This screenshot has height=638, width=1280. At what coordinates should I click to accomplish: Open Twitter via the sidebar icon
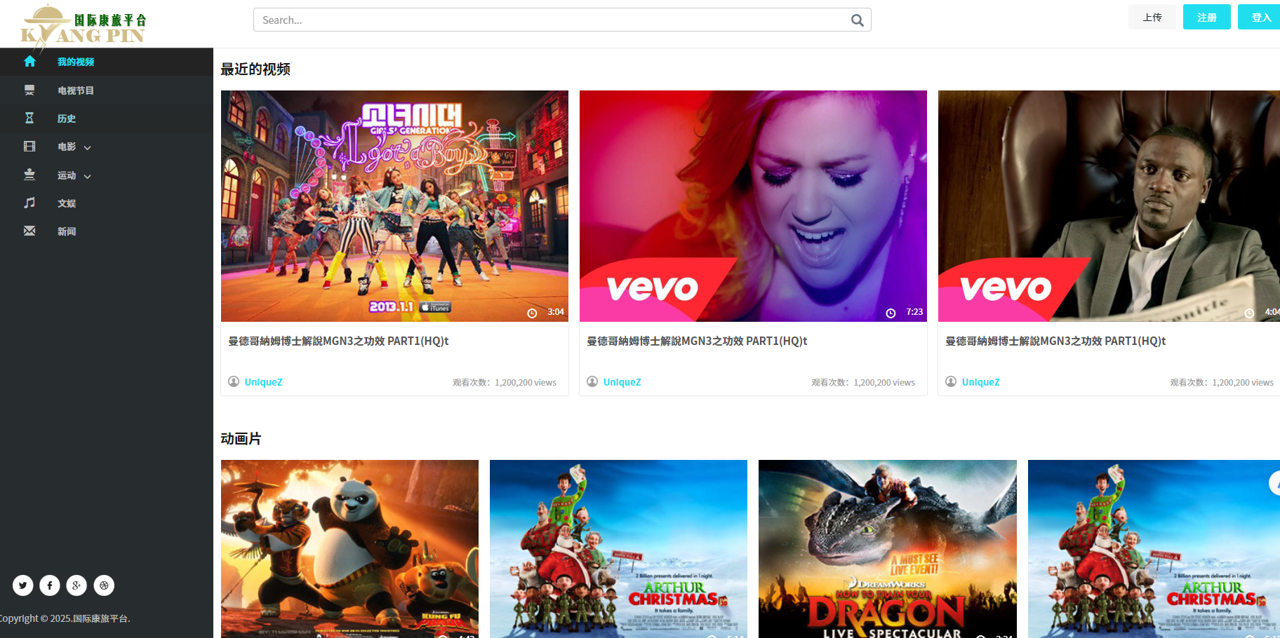pyautogui.click(x=23, y=585)
